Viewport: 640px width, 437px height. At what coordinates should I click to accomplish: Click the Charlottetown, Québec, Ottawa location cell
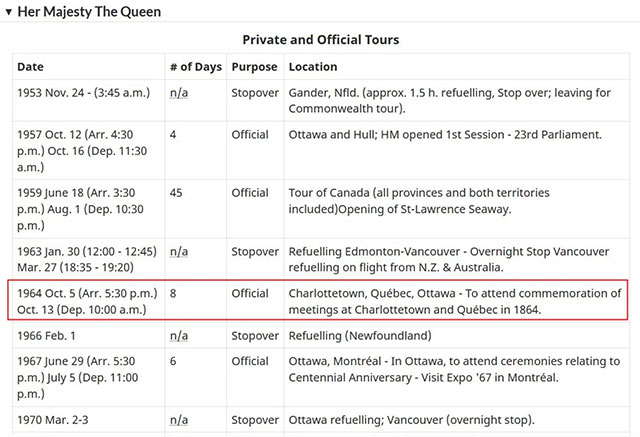(456, 301)
